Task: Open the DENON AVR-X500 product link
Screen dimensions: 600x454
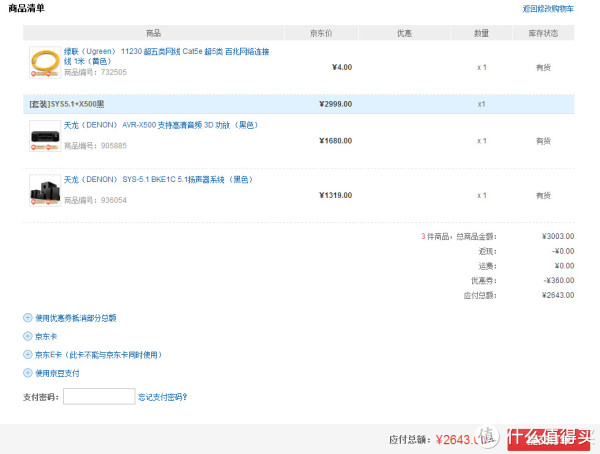Action: [161, 125]
